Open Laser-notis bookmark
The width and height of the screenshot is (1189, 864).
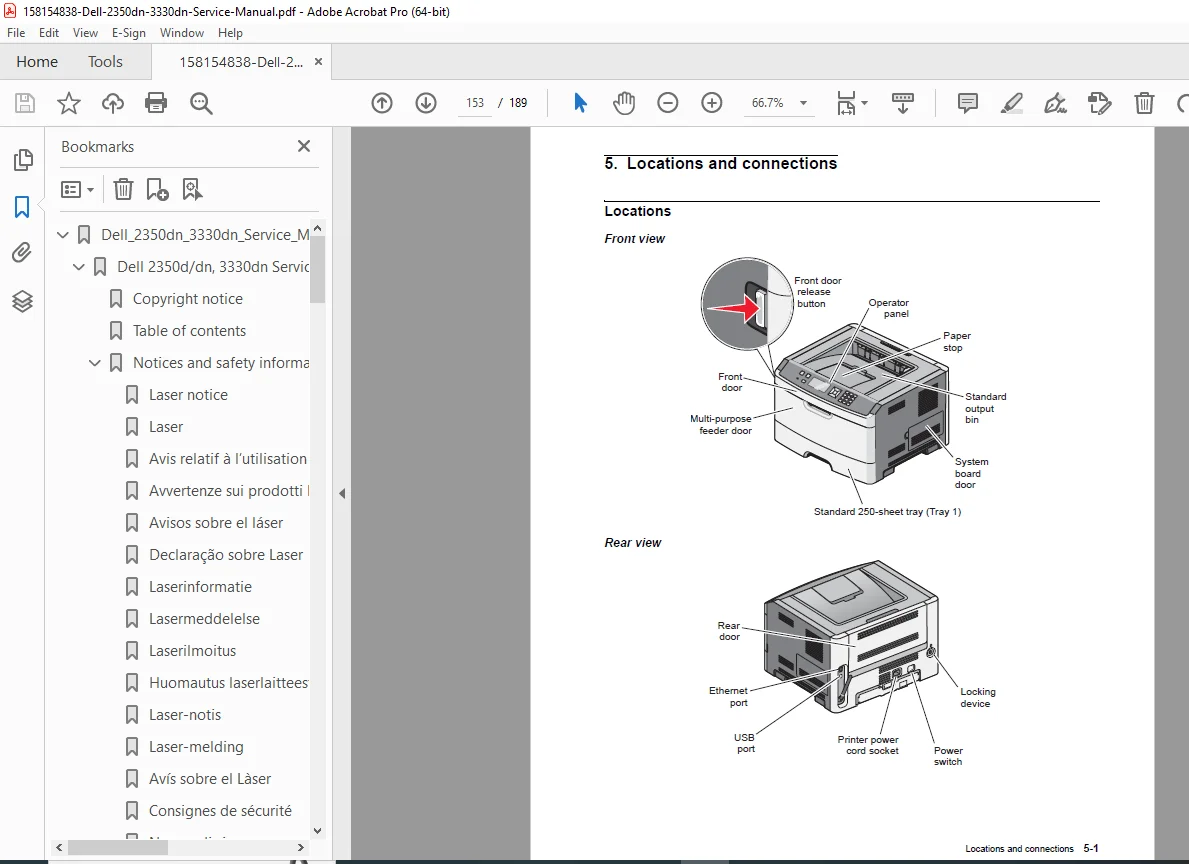pyautogui.click(x=185, y=715)
